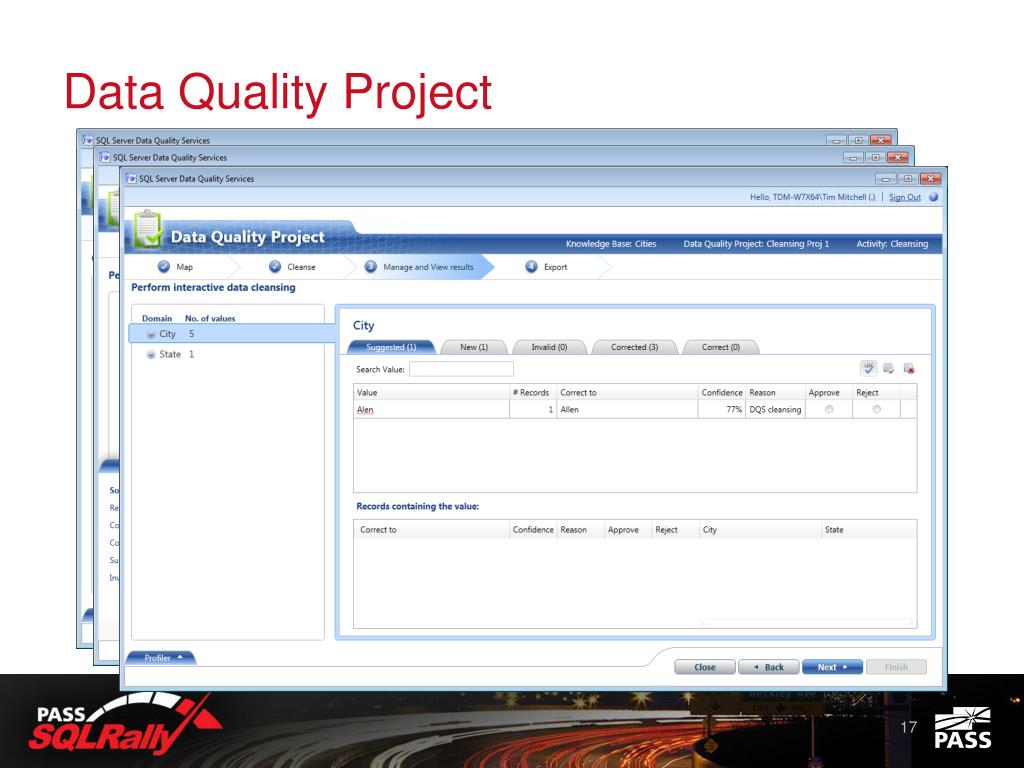The width and height of the screenshot is (1024, 768).
Task: Select Approve radio for Alen row
Action: (x=829, y=409)
